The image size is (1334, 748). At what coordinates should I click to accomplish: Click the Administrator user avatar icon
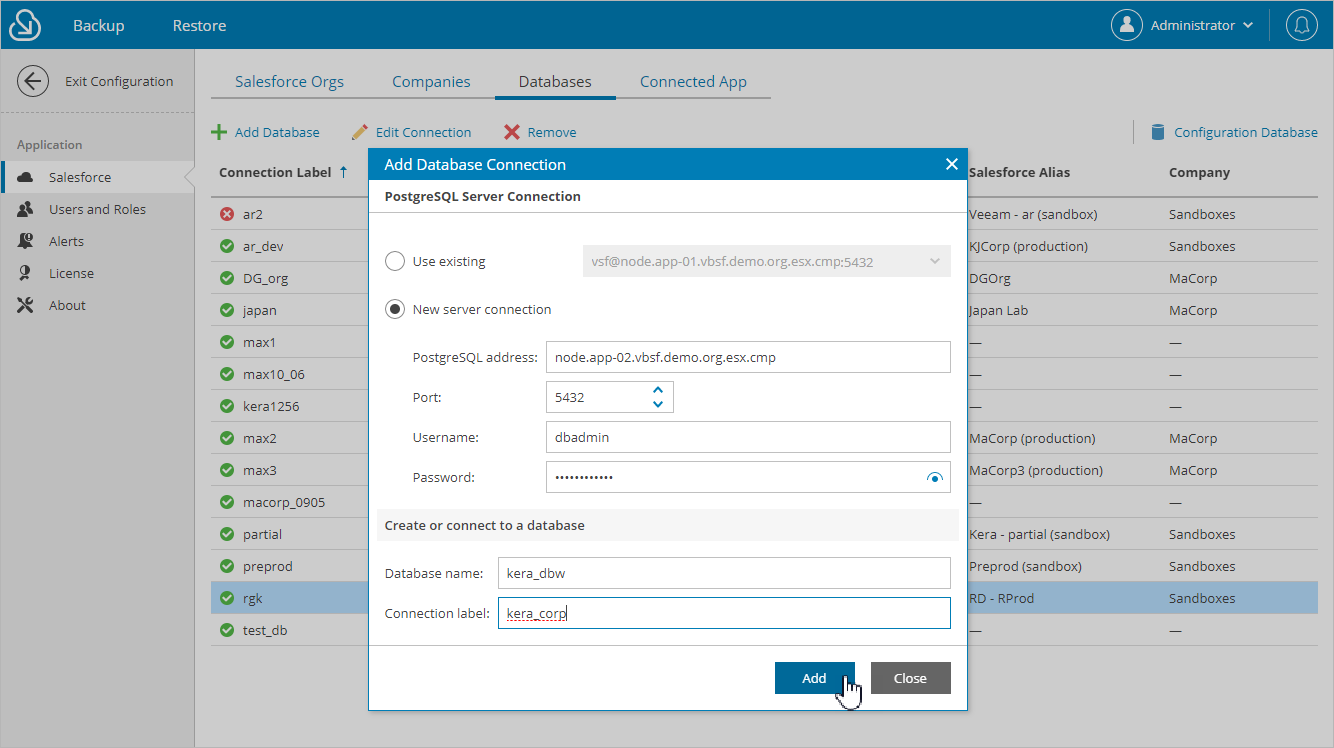click(1127, 25)
